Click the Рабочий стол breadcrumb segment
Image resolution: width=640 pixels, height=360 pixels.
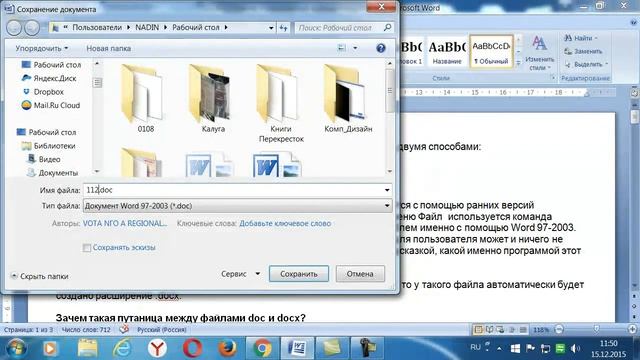tap(196, 27)
